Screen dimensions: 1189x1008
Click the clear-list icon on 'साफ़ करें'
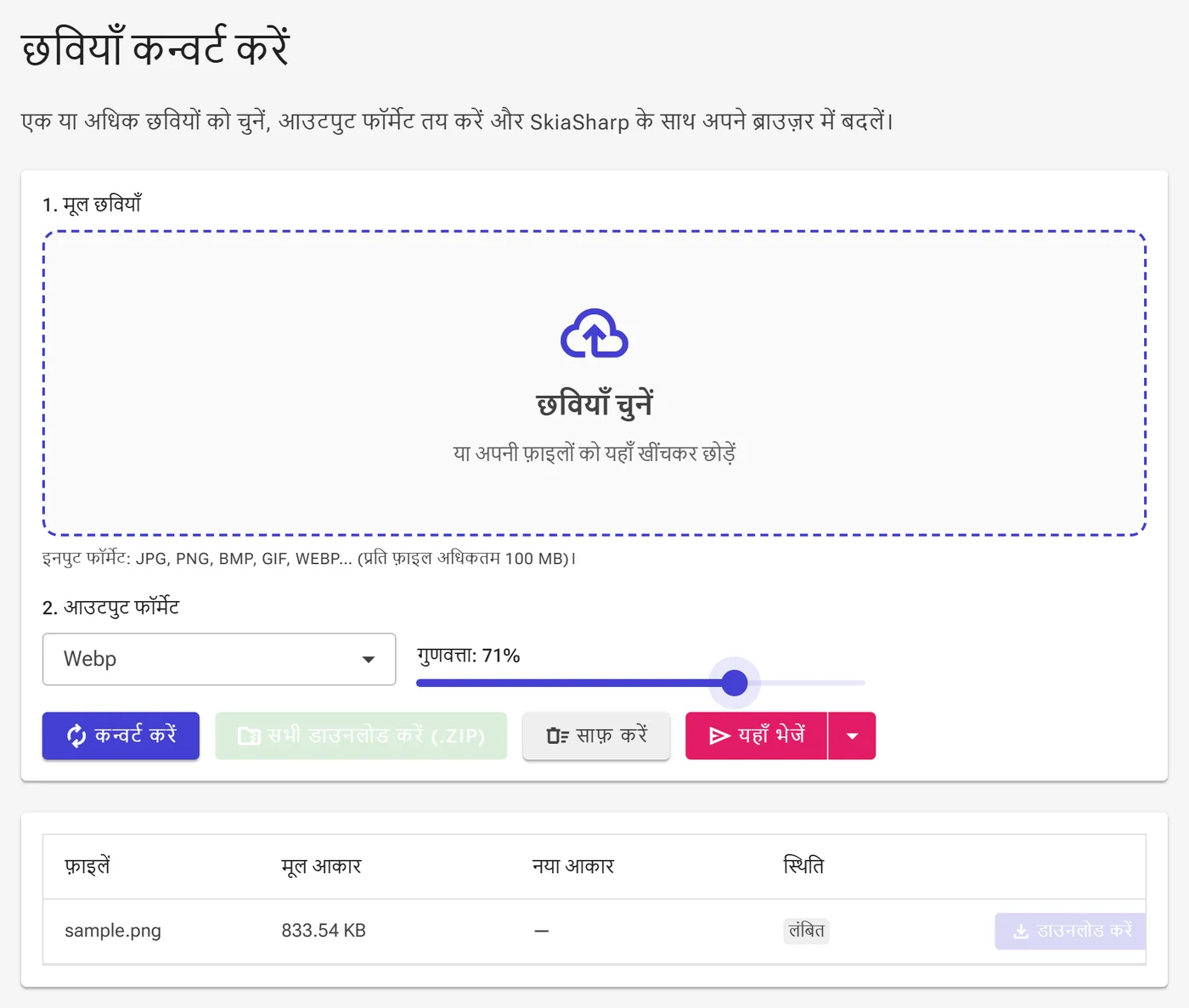click(557, 736)
